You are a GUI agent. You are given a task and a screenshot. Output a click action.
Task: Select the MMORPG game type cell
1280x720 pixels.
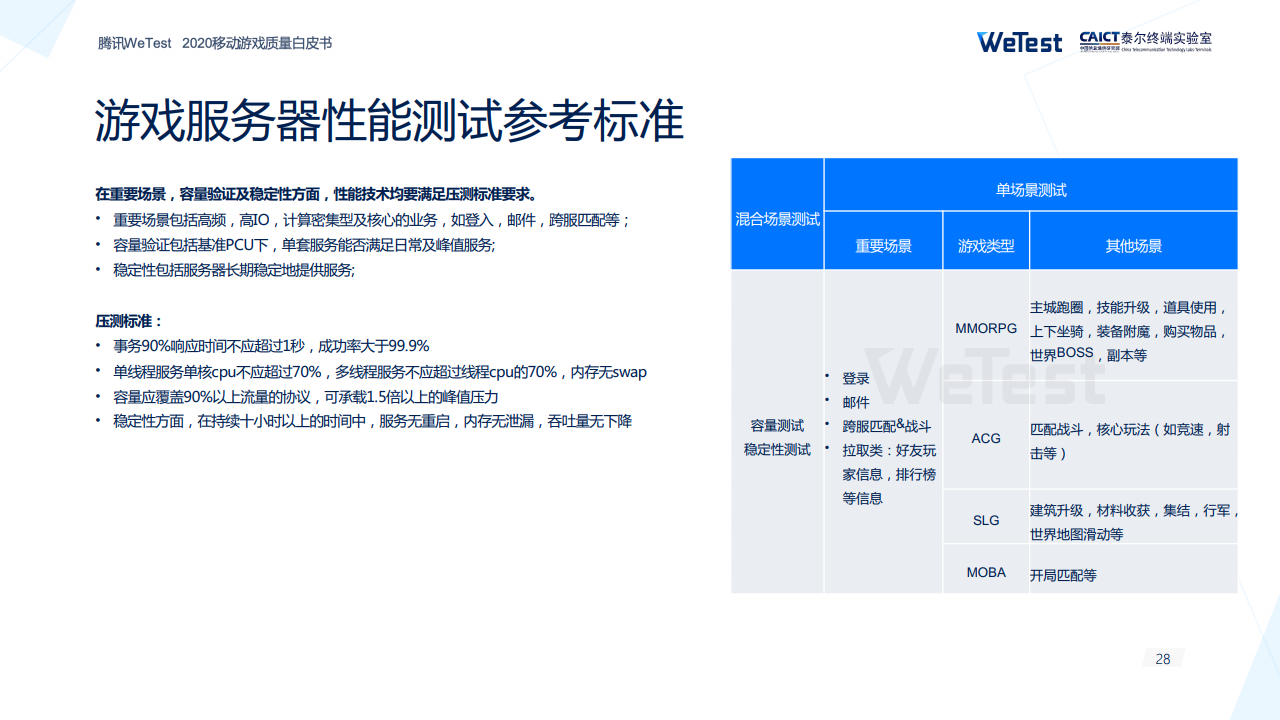click(986, 328)
